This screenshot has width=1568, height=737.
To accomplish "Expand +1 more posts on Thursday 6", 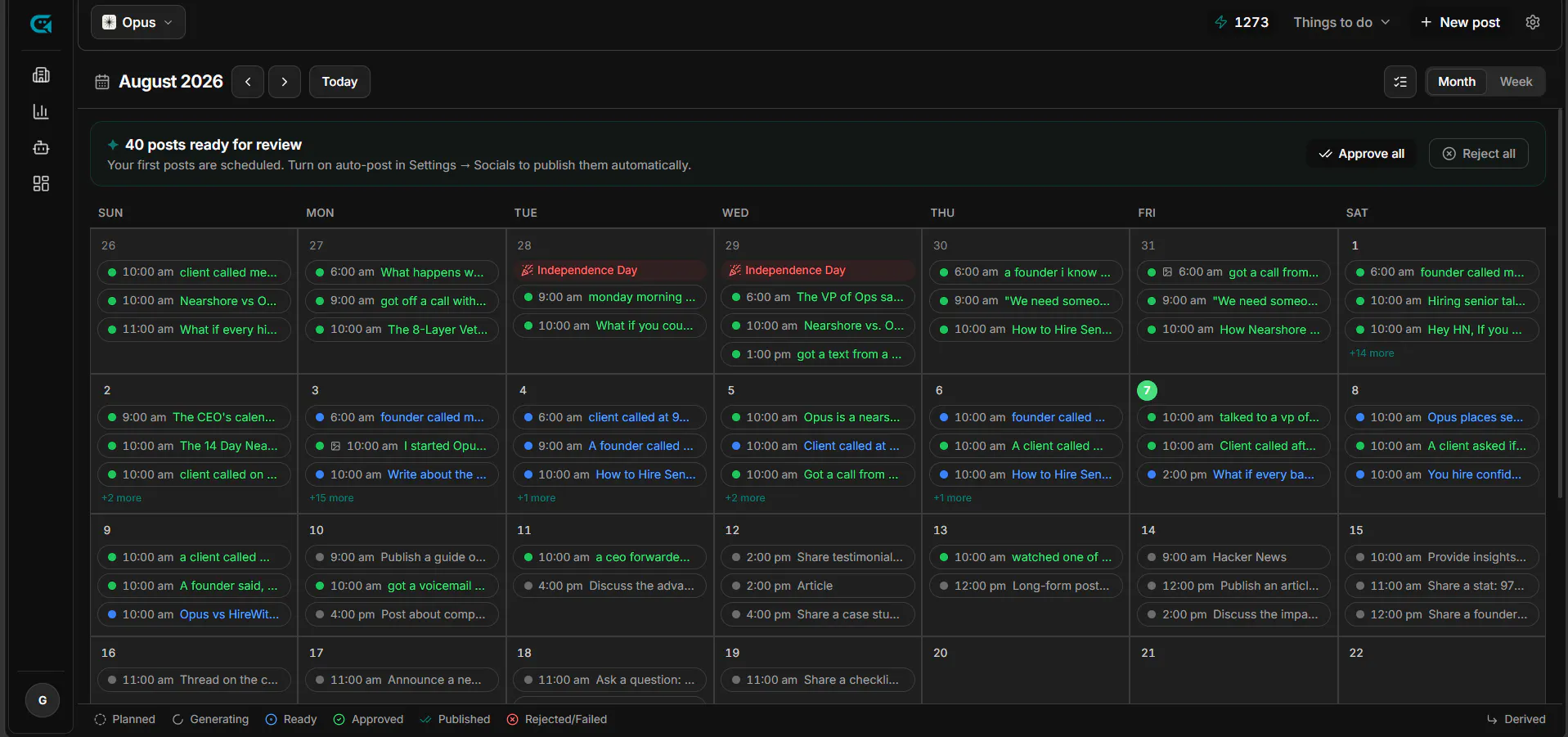I will (x=952, y=498).
